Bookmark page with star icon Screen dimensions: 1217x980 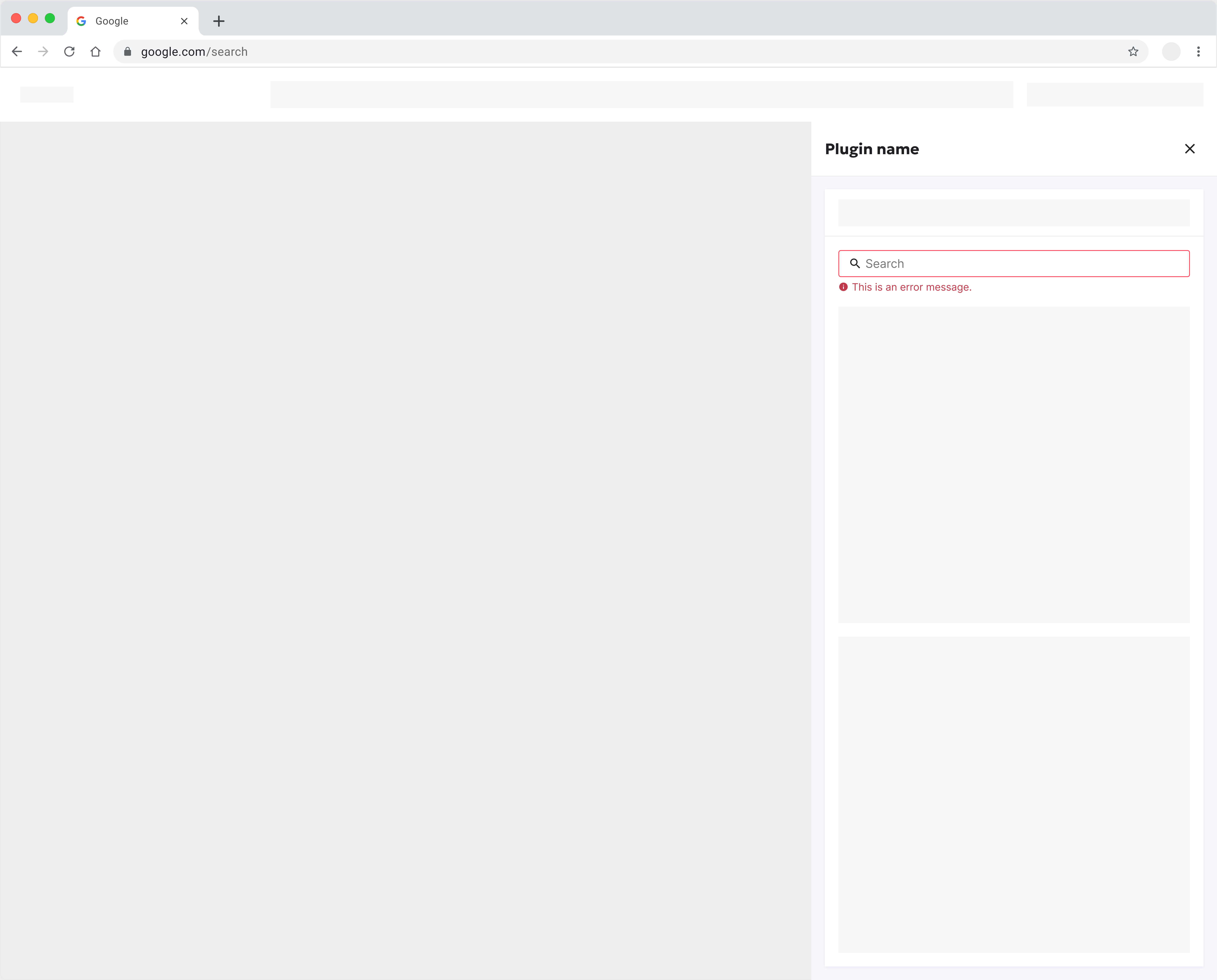[x=1133, y=51]
